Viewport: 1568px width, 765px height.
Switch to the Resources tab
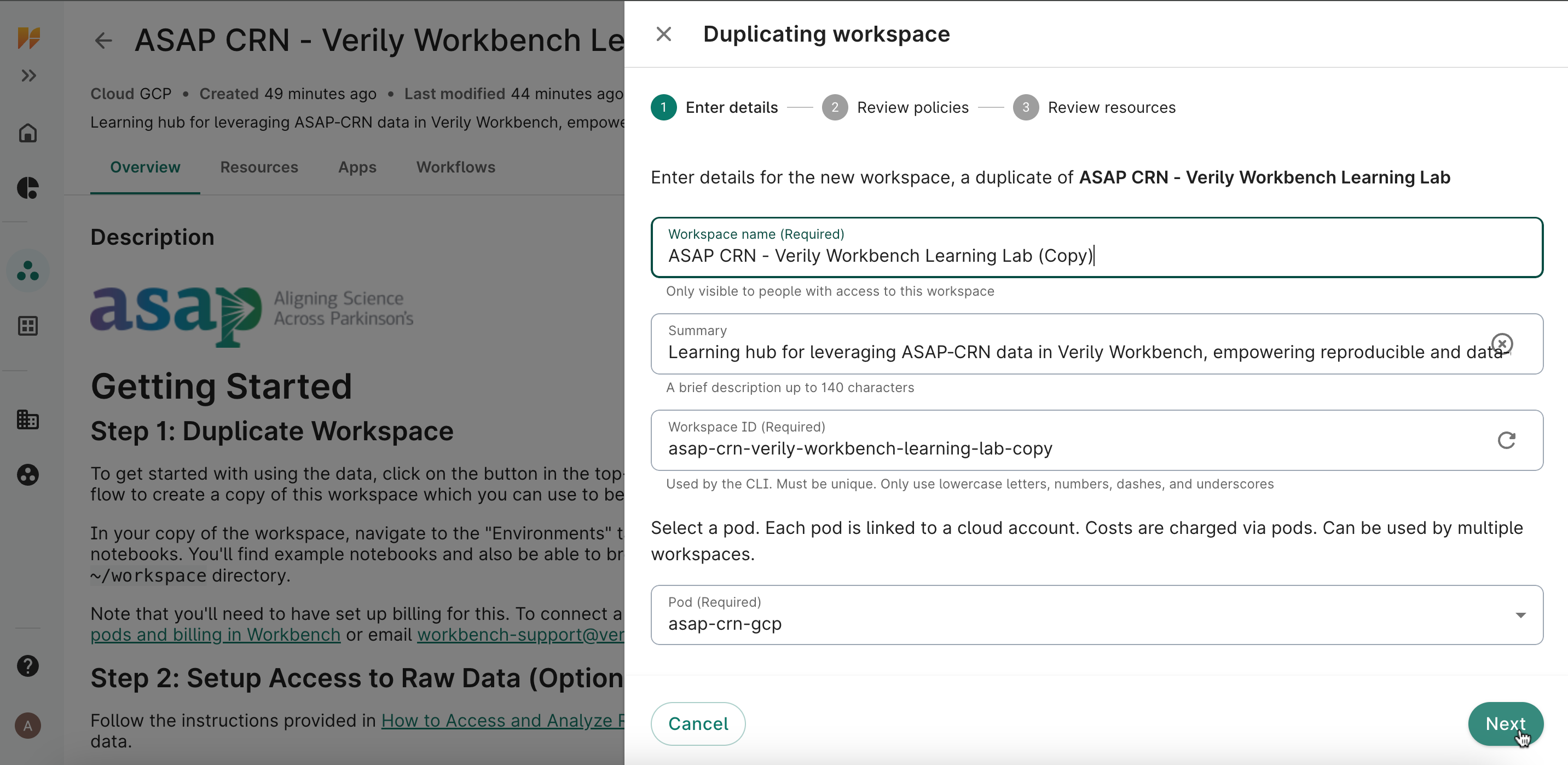coord(259,168)
